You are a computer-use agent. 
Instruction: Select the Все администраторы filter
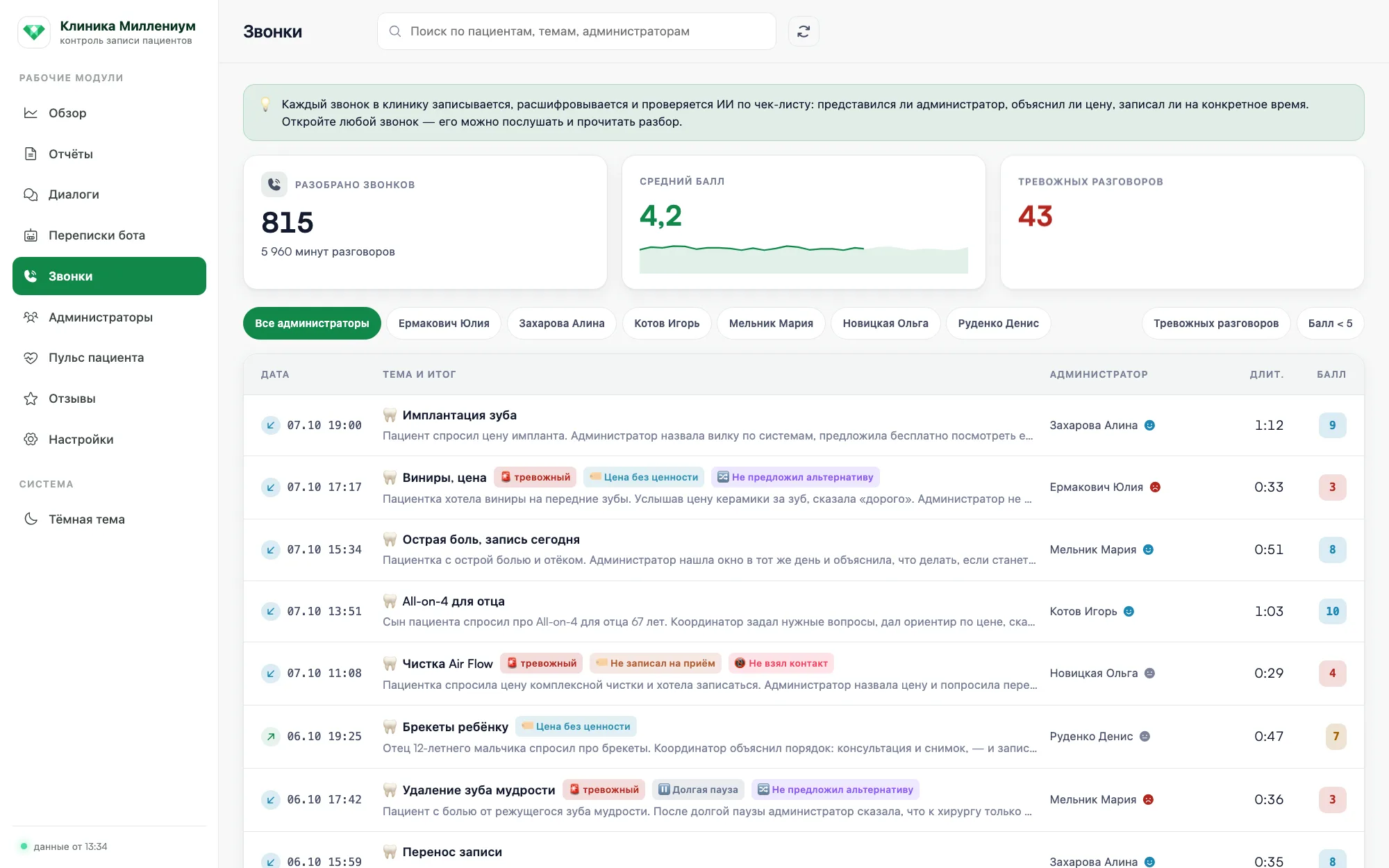(x=312, y=324)
